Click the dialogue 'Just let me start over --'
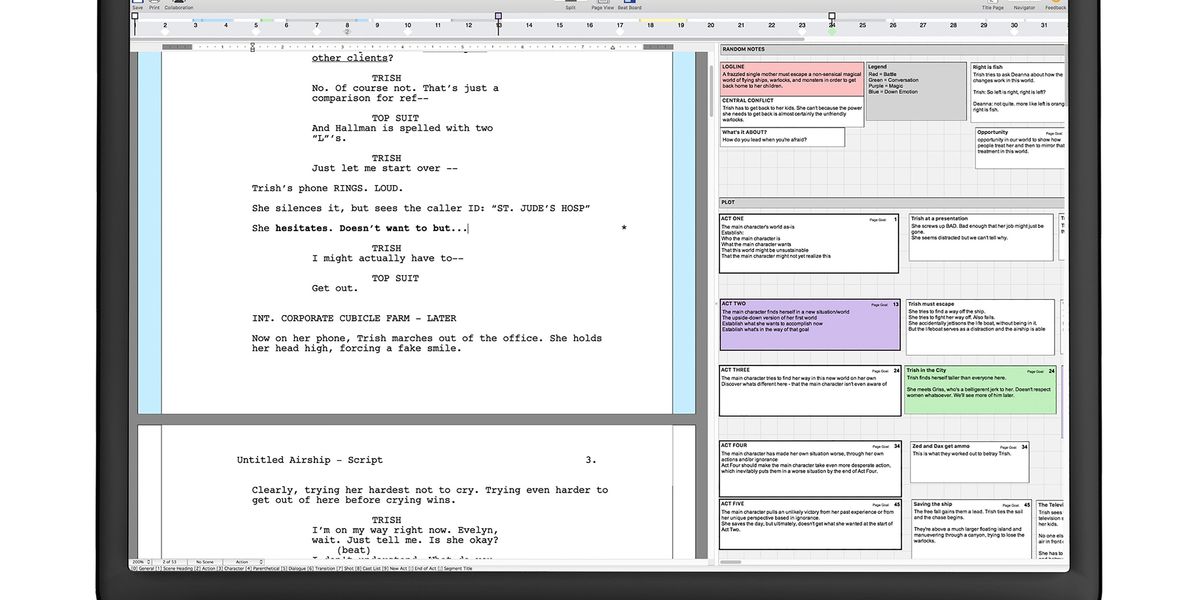 coord(385,168)
